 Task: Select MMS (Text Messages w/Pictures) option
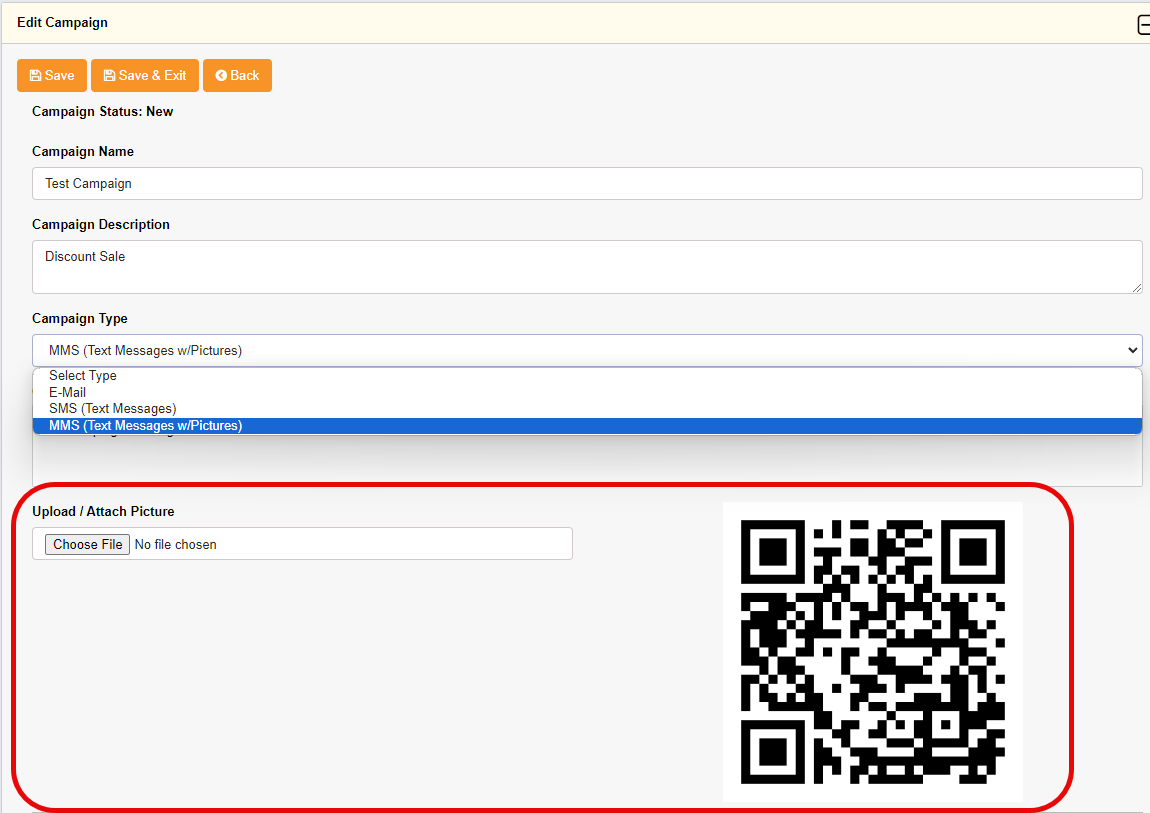(x=144, y=425)
